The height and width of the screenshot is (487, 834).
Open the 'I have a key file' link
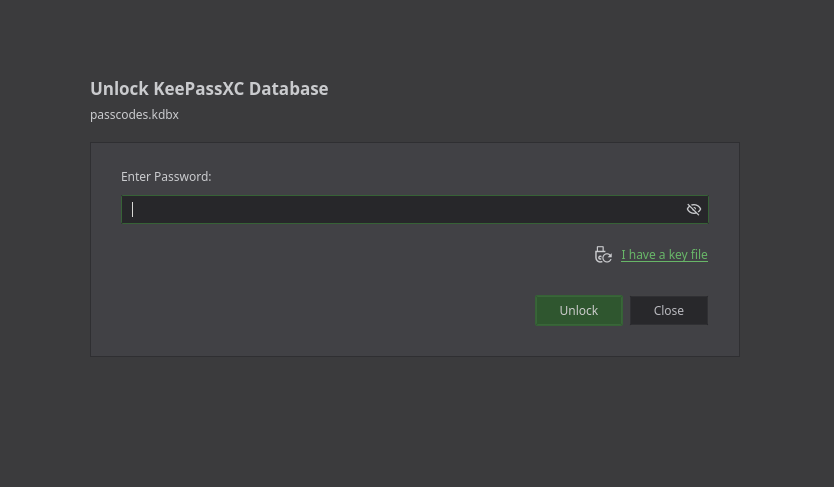[x=664, y=255]
